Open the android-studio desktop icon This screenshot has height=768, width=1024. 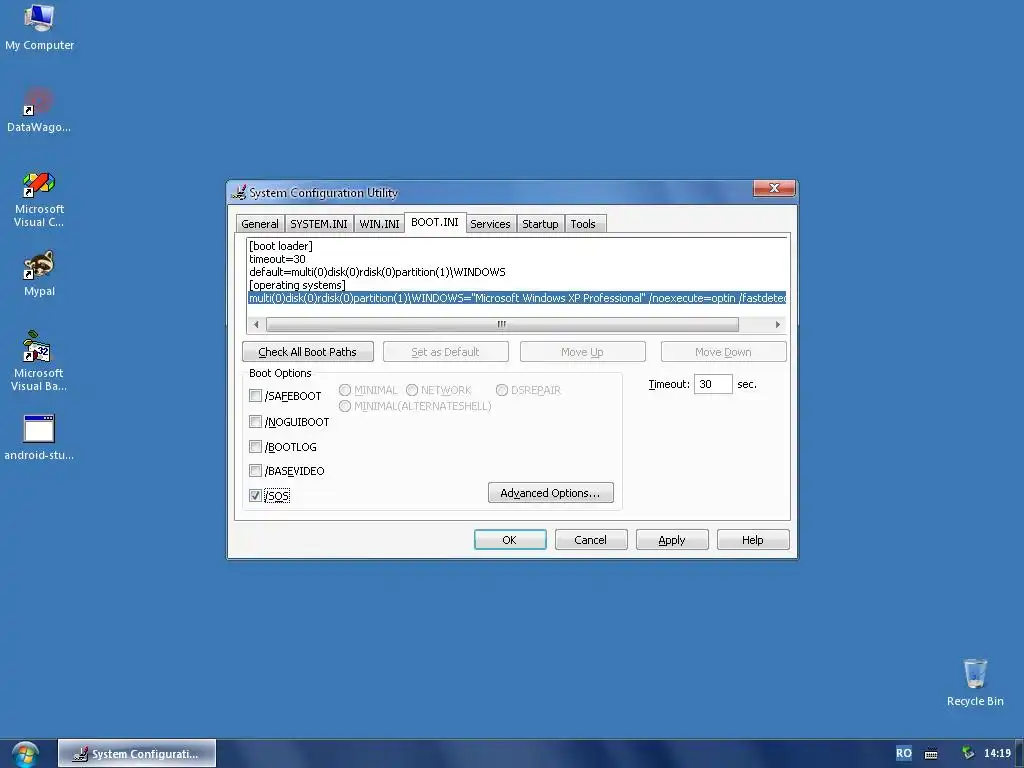coord(39,438)
